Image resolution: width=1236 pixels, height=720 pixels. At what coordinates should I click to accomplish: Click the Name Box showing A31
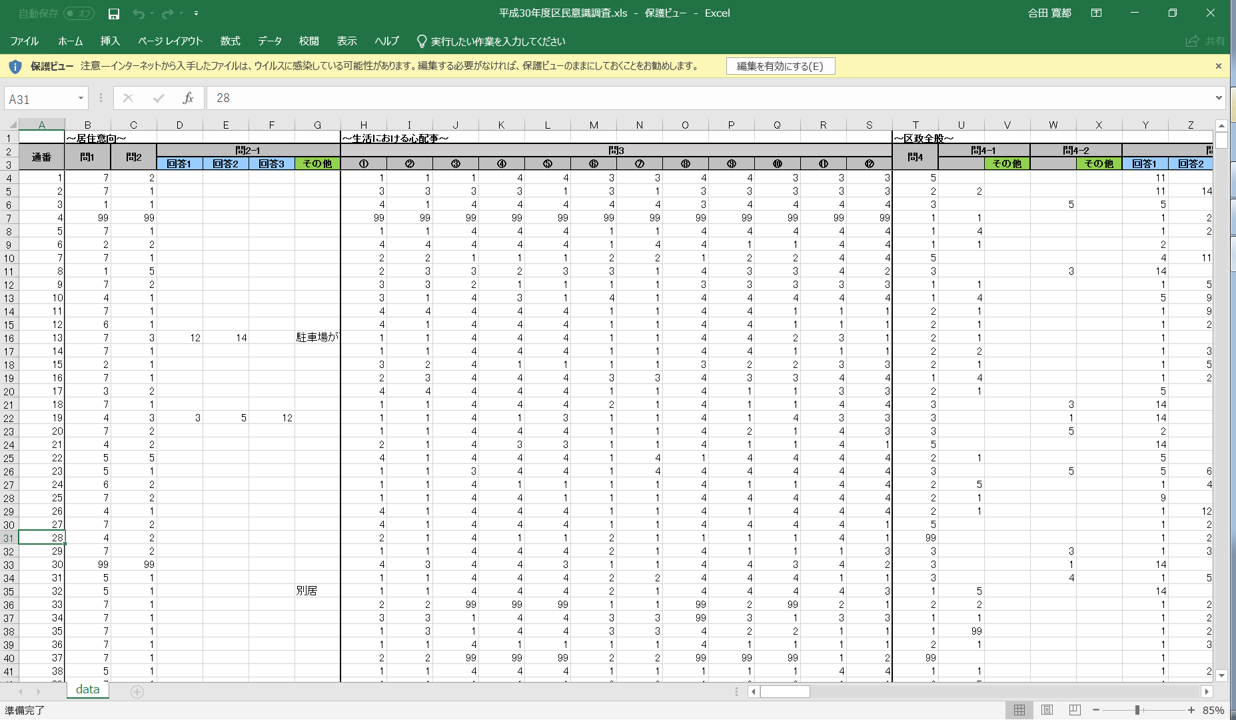[39, 98]
